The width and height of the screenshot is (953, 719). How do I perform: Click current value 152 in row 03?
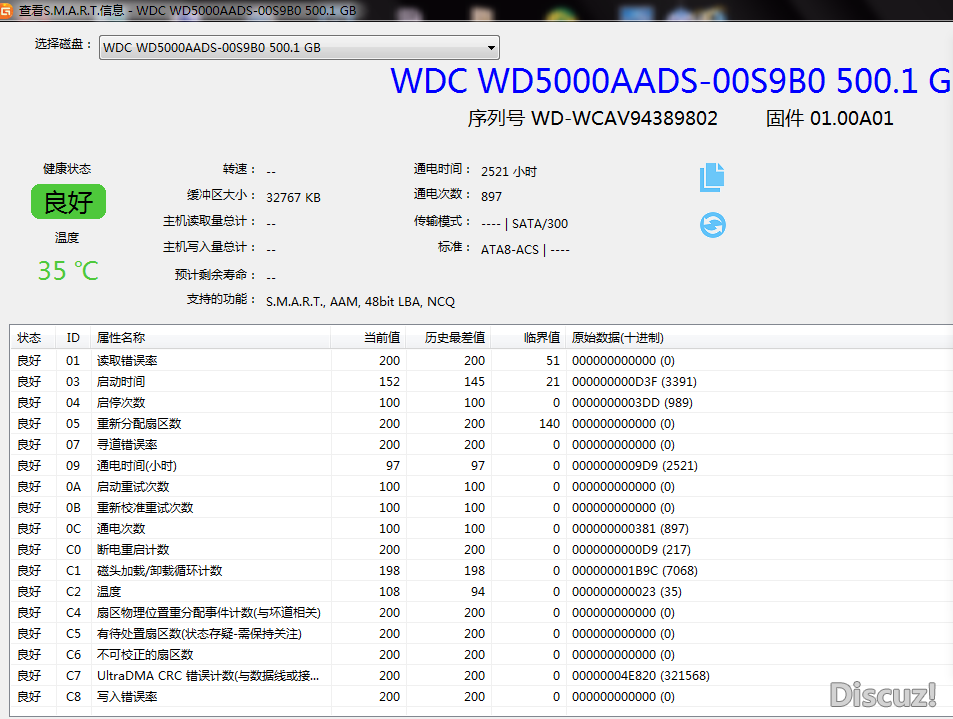(389, 382)
